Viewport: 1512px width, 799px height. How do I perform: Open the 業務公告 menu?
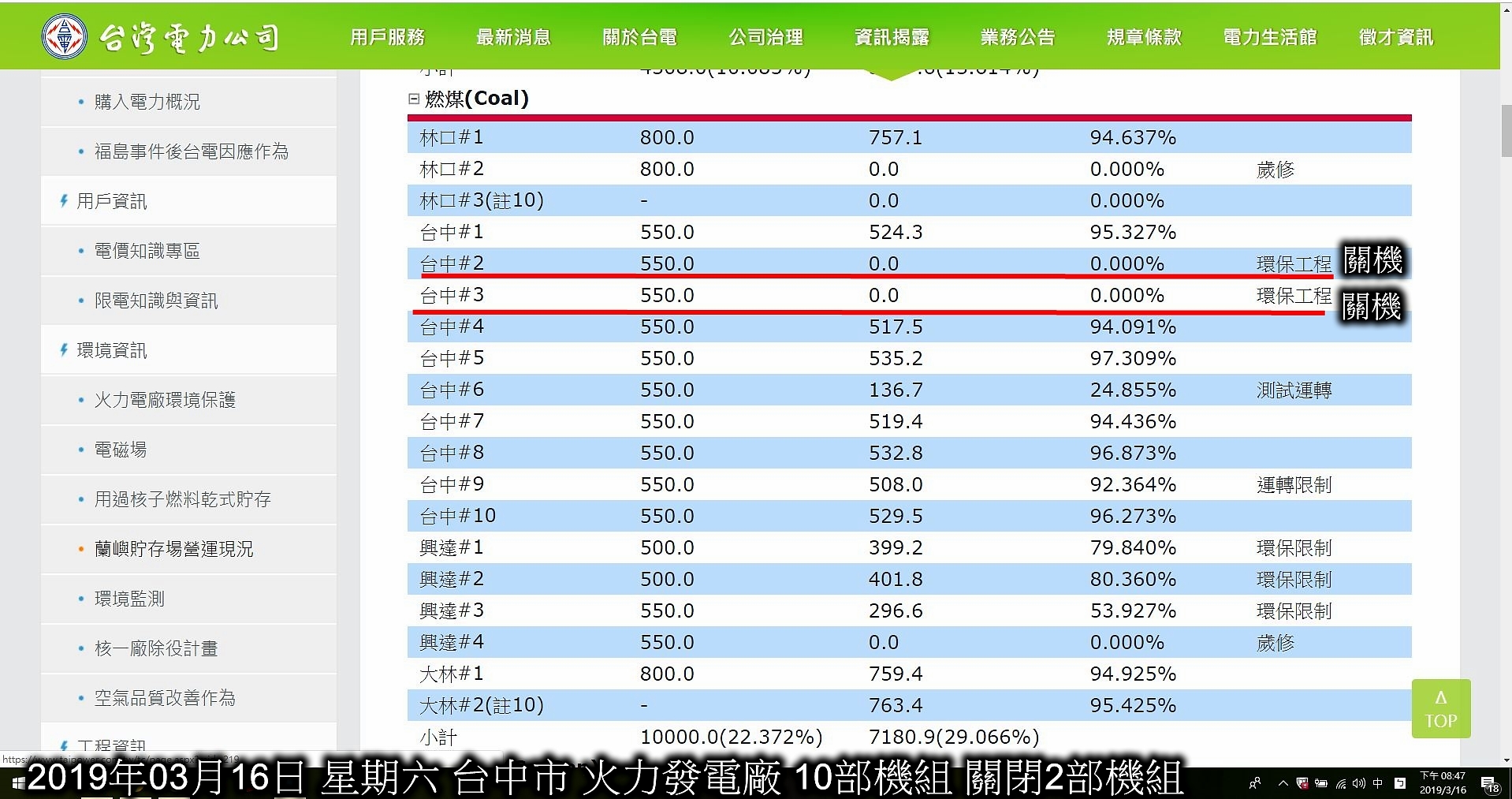pyautogui.click(x=1018, y=37)
